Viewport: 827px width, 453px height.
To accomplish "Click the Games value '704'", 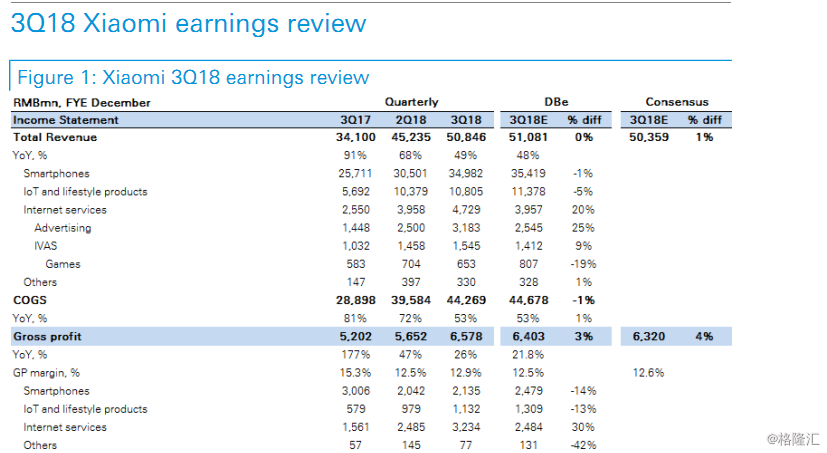I will click(x=411, y=264).
